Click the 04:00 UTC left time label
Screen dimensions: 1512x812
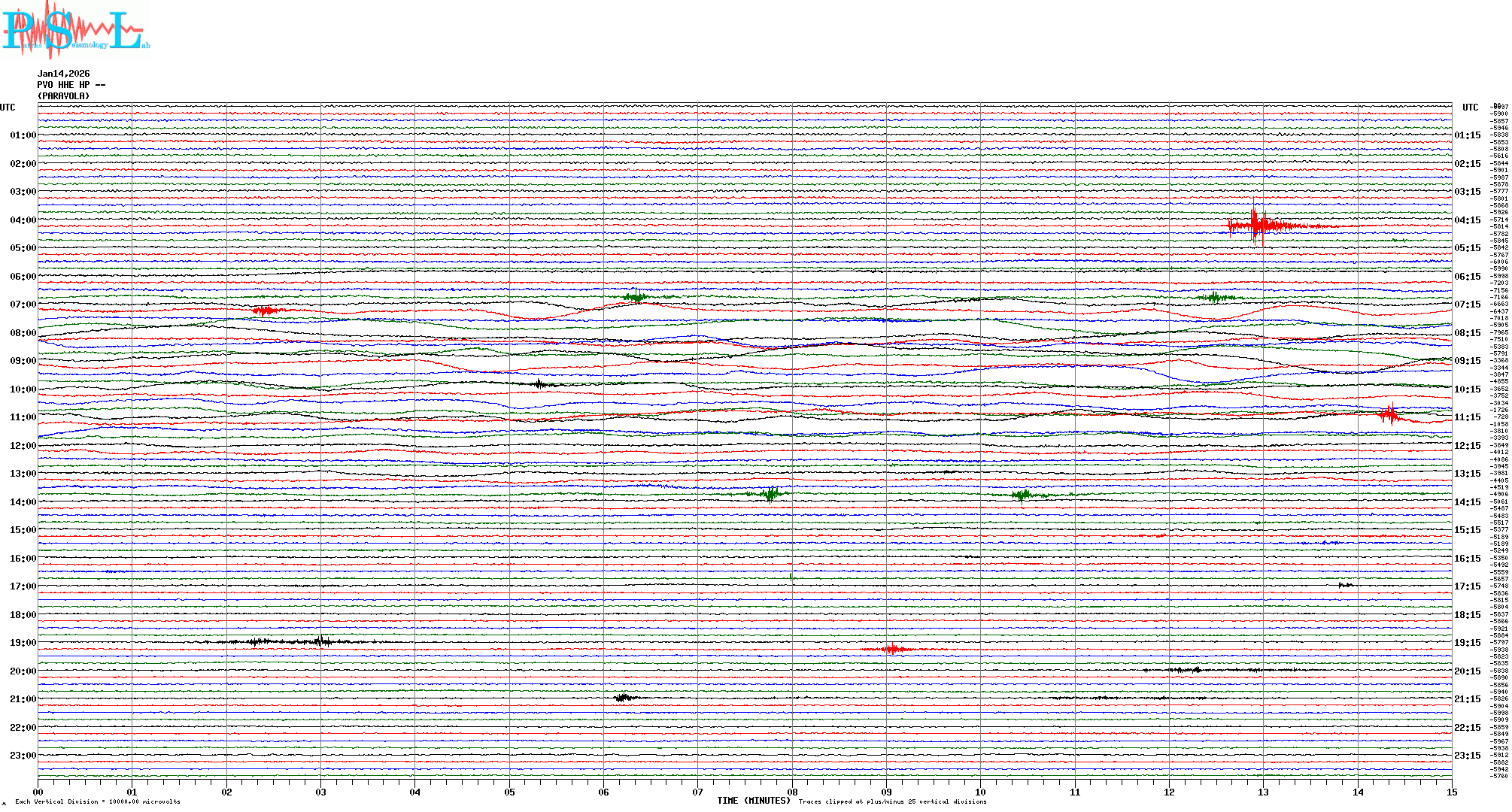tap(23, 220)
